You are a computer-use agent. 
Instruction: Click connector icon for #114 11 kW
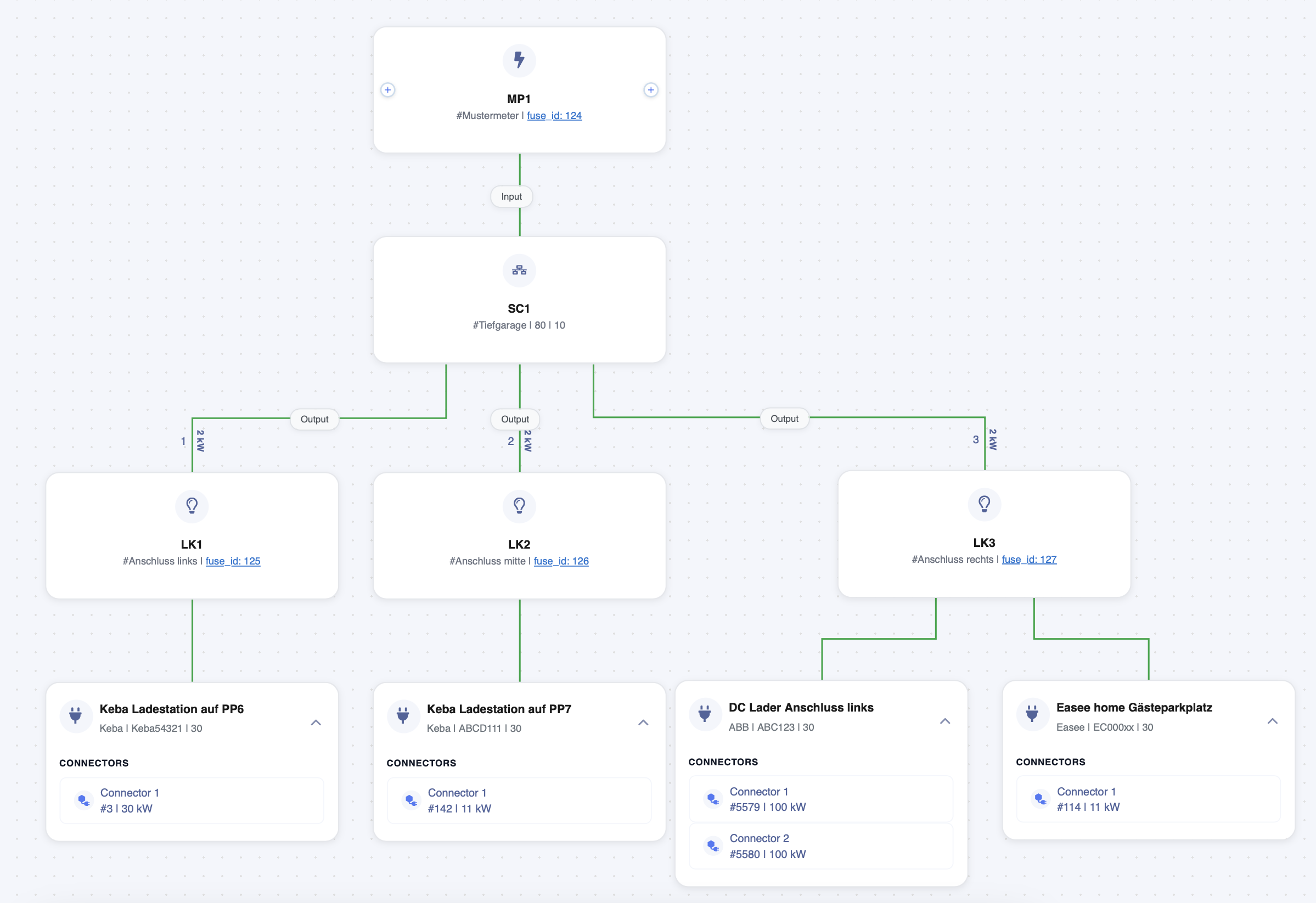[x=1040, y=799]
